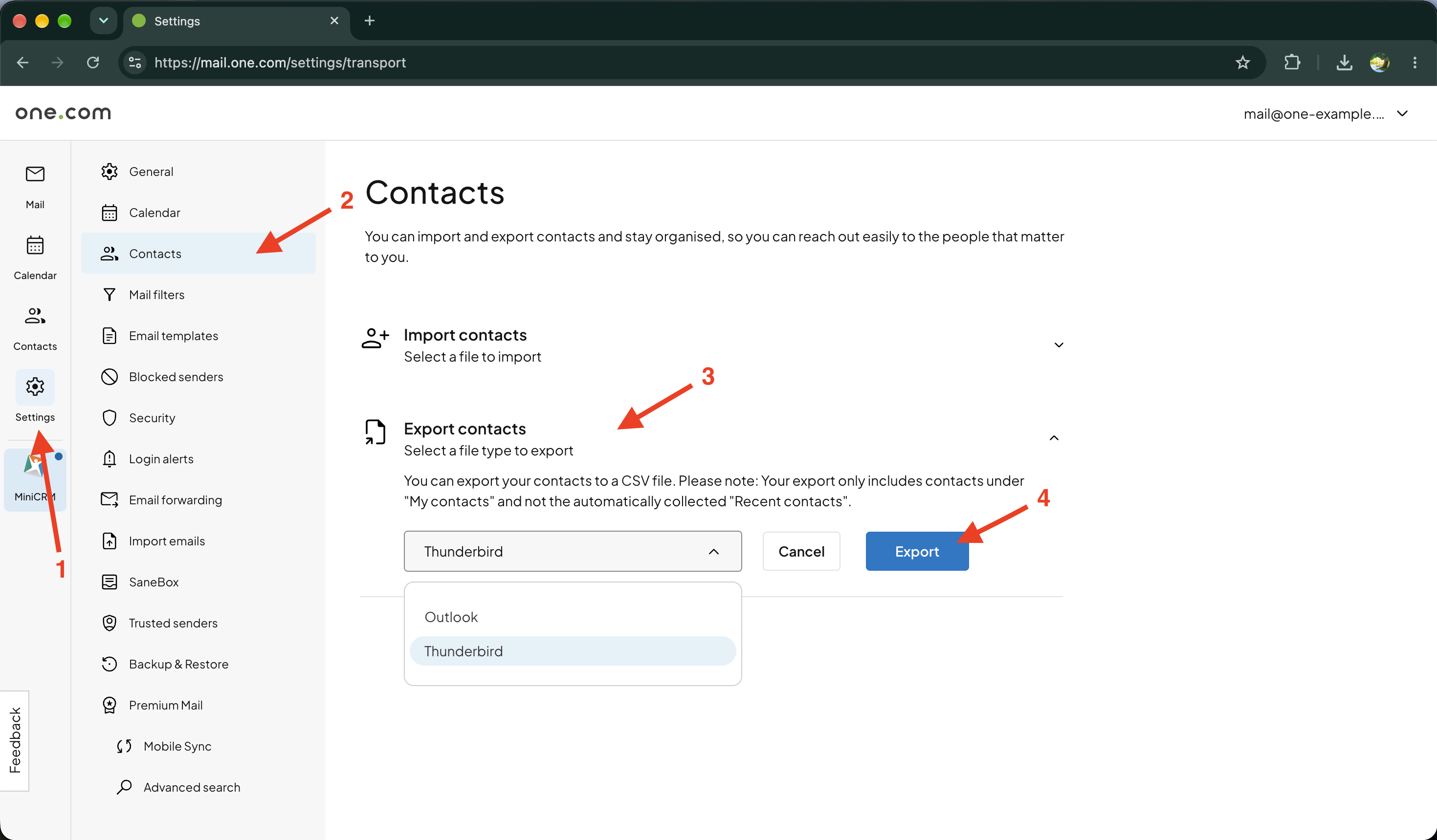The image size is (1437, 840).
Task: Click the Security shield icon
Action: (109, 418)
